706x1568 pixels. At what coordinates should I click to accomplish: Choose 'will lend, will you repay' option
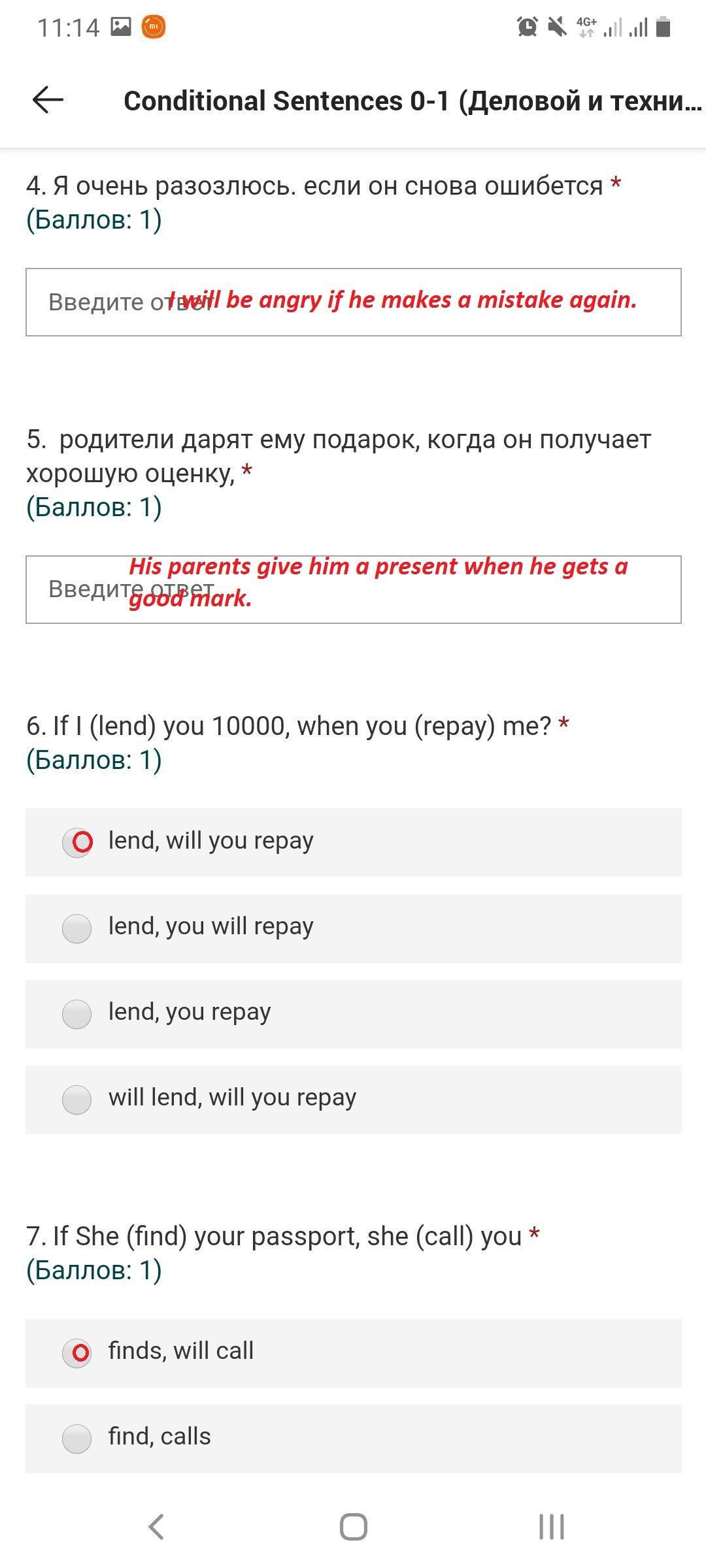pos(354,1099)
